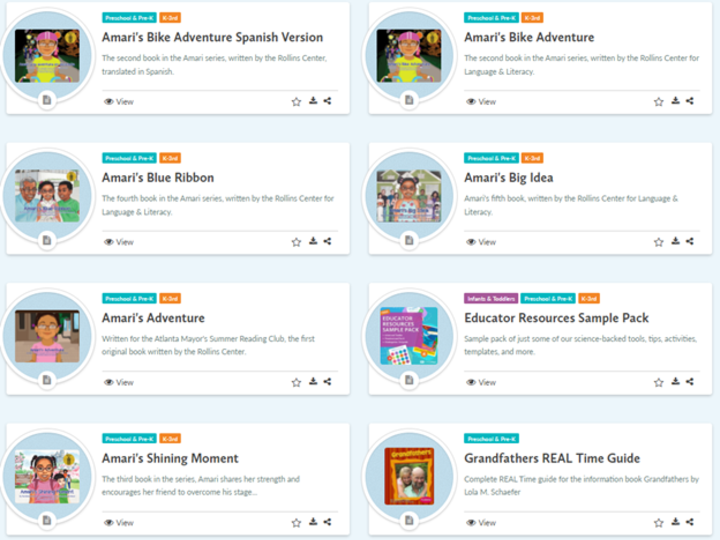Image resolution: width=720 pixels, height=540 pixels.
Task: Download Amari's Bike Adventure Spanish Version
Action: point(313,101)
